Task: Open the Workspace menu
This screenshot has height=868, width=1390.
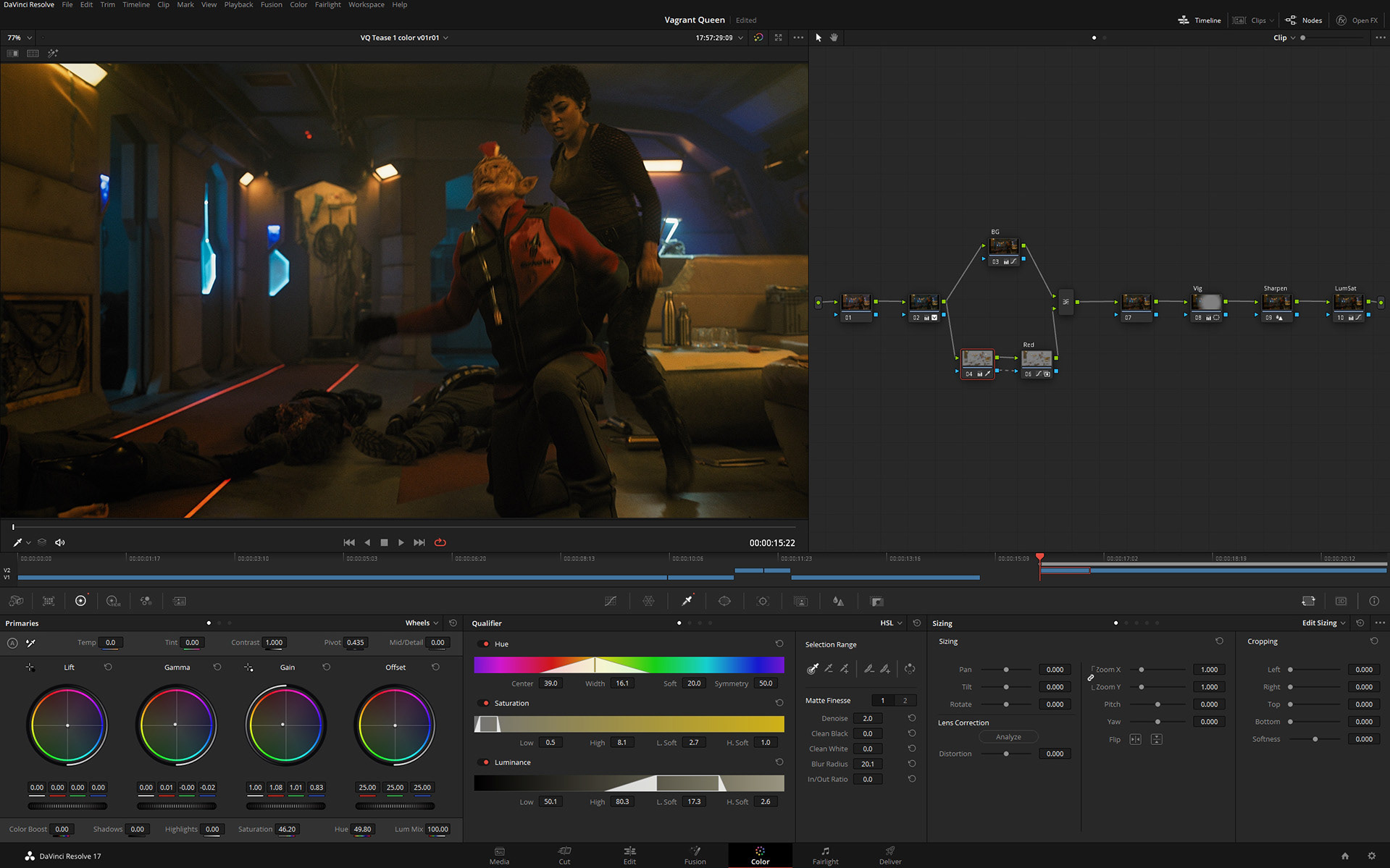Action: click(367, 4)
